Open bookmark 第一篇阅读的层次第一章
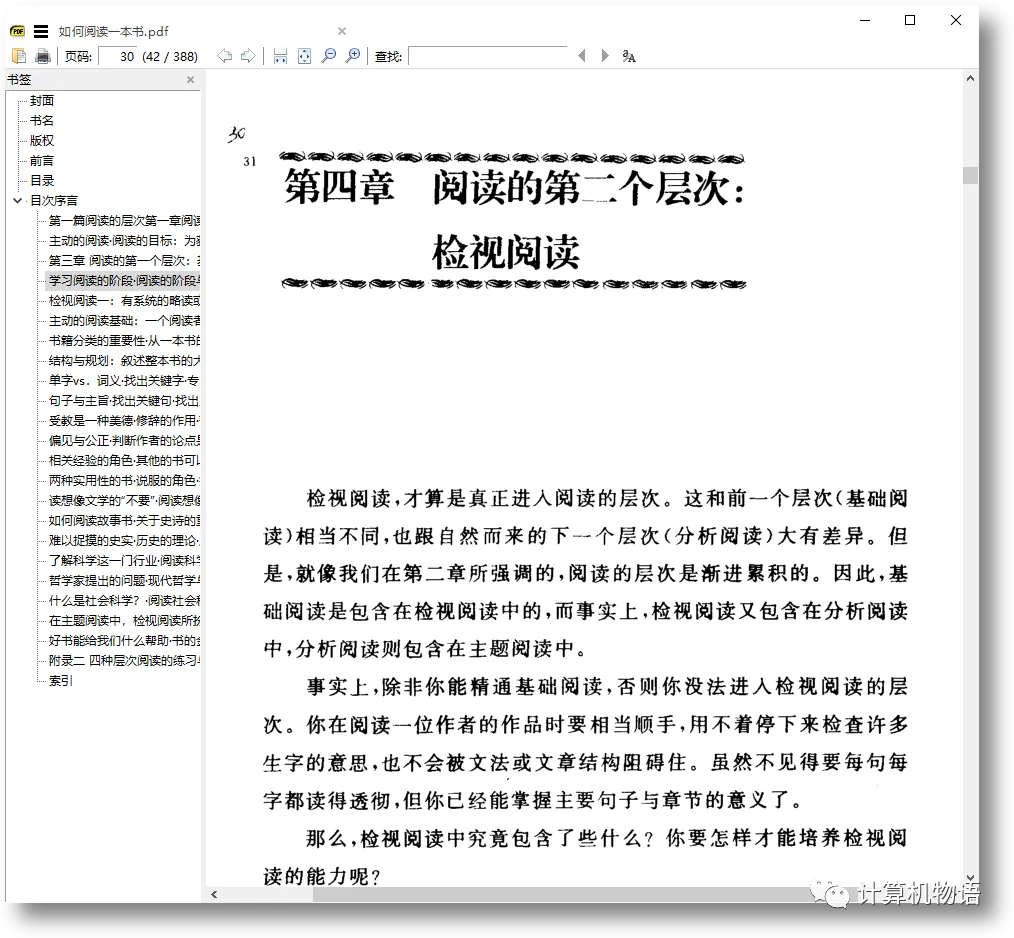This screenshot has width=1014, height=938. [x=124, y=221]
